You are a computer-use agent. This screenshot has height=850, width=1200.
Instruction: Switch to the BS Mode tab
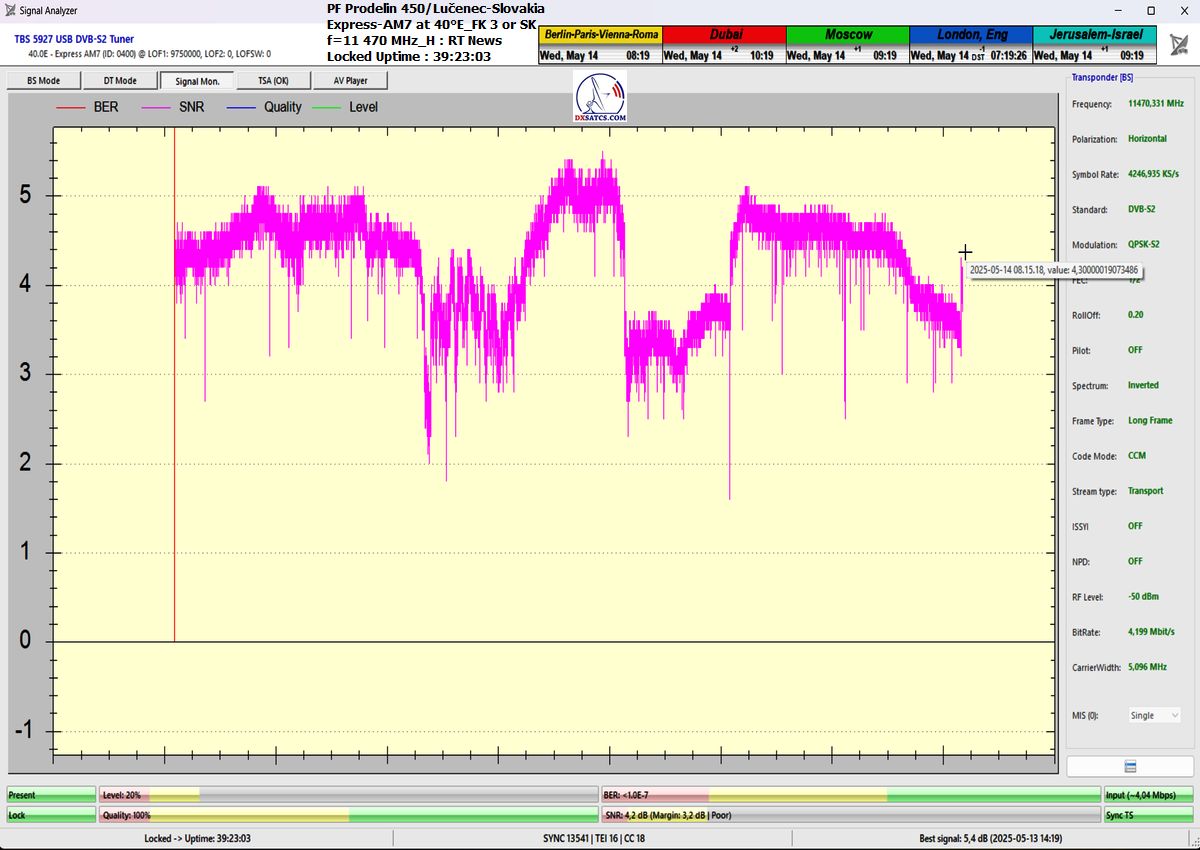(43, 81)
